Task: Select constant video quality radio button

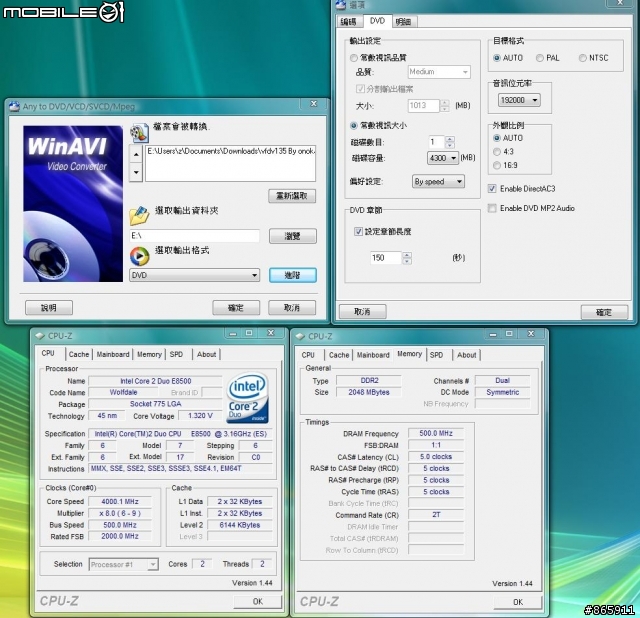Action: pyautogui.click(x=353, y=58)
